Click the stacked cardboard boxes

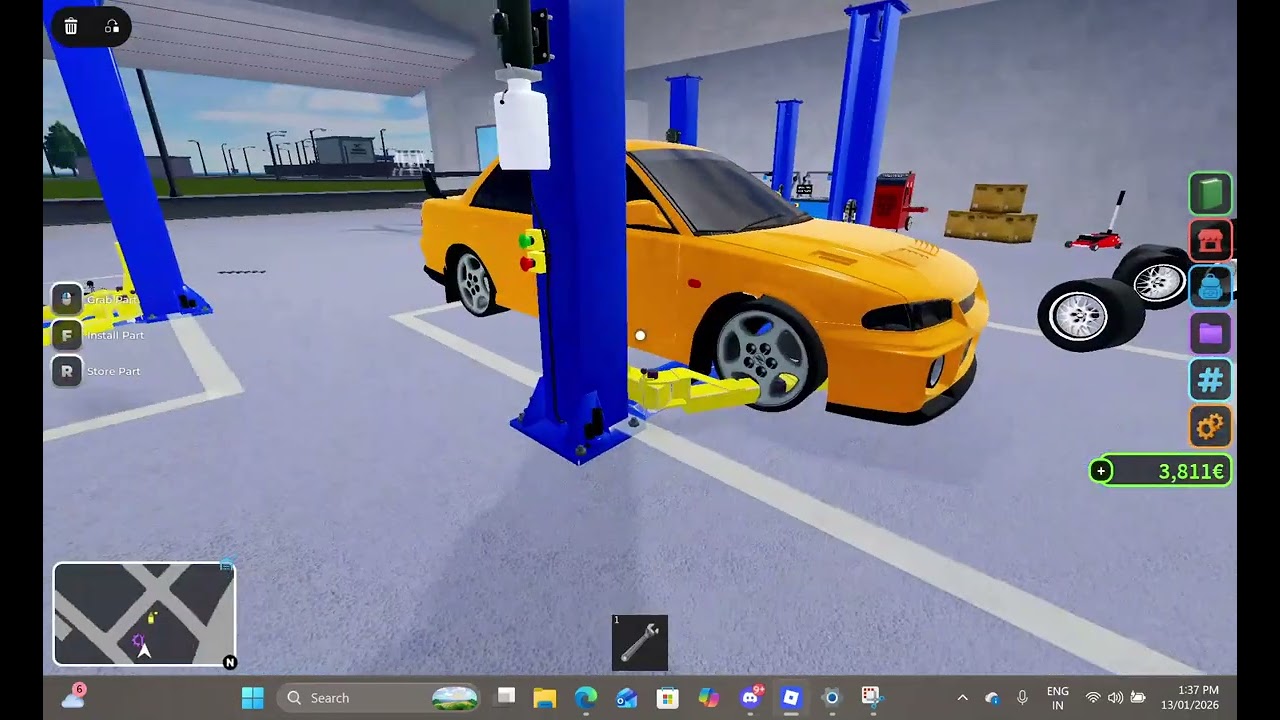(x=990, y=212)
